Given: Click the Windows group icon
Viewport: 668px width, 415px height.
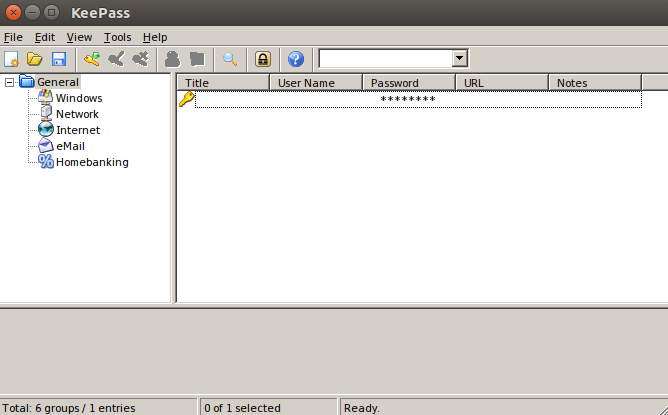Looking at the screenshot, I should pos(46,98).
